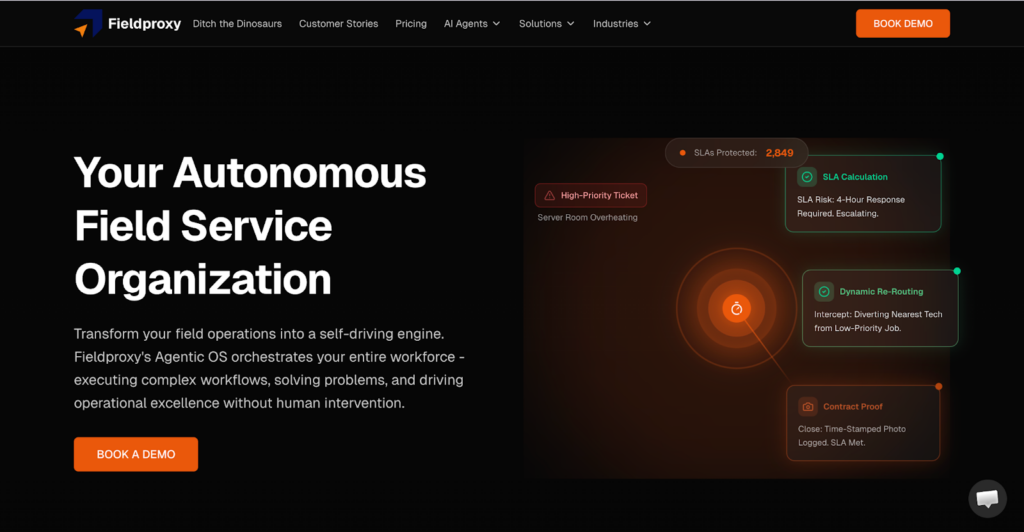Click 'Intercept: Diverting Nearest Tech' text

pos(878,315)
